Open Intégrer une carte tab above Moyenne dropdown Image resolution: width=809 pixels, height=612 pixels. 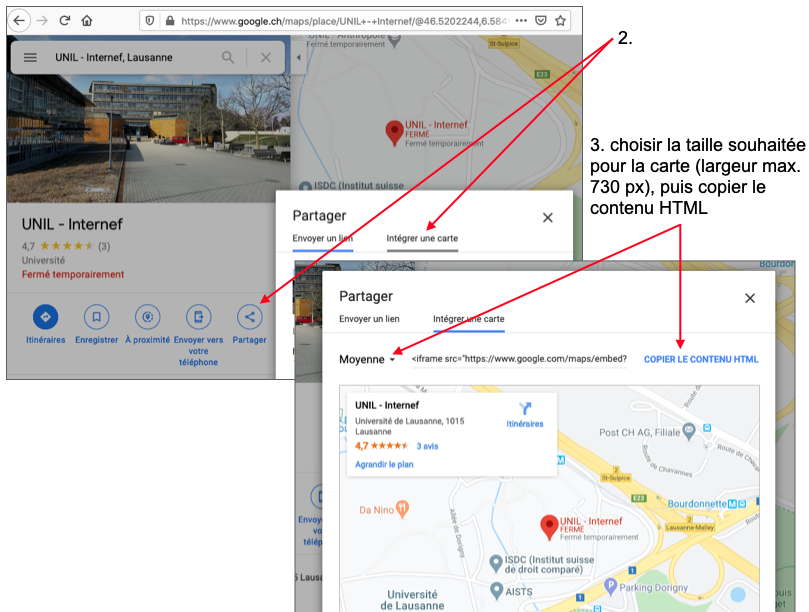[468, 319]
